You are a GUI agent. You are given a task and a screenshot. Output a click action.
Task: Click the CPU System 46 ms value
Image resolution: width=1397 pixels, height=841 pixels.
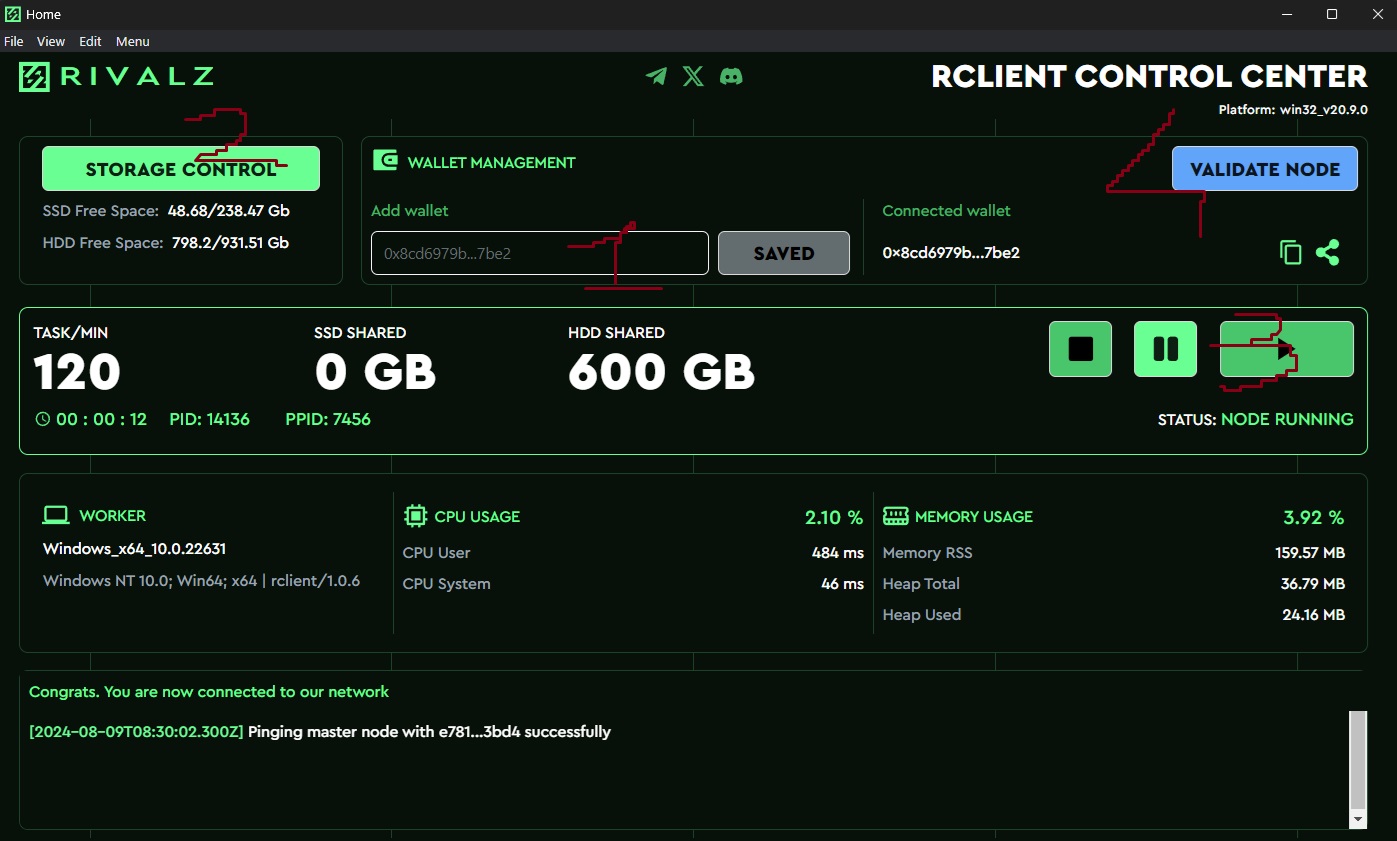point(842,583)
